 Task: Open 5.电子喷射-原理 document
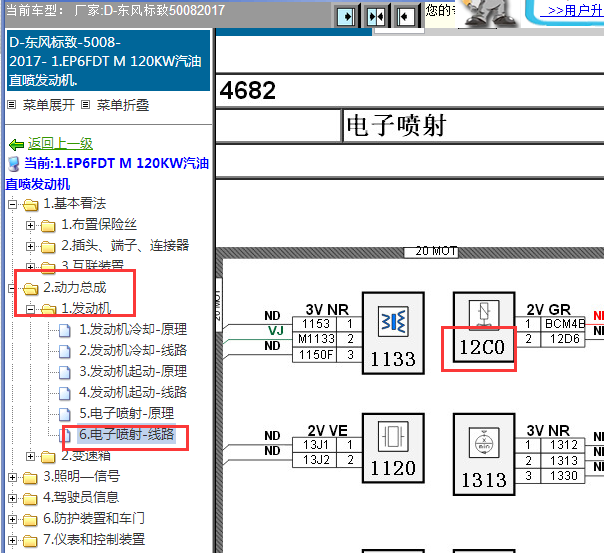pyautogui.click(x=127, y=413)
